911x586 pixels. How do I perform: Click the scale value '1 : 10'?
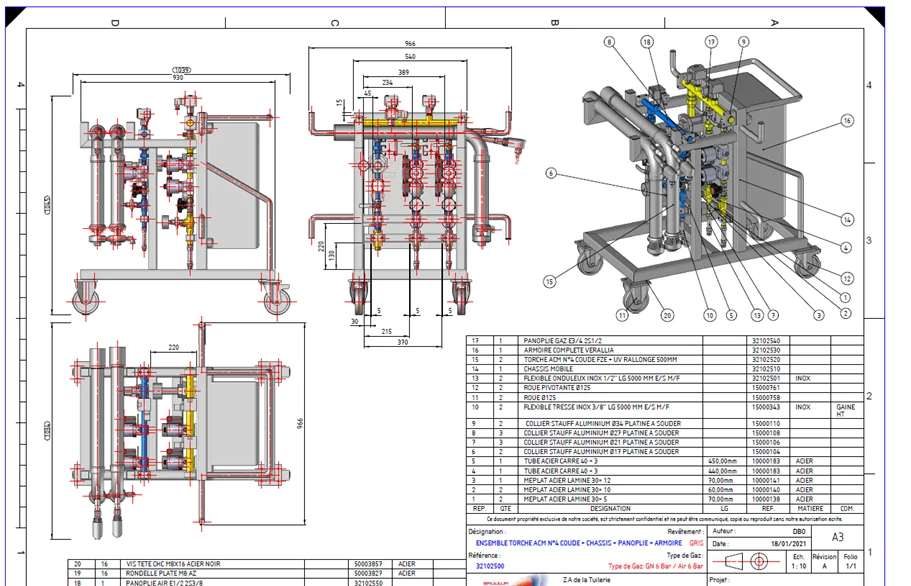click(798, 566)
